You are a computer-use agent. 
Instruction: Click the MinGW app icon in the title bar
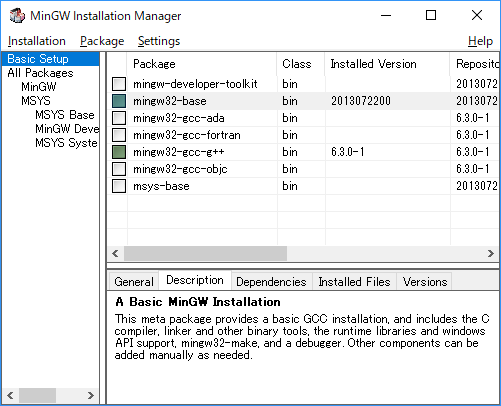point(17,15)
